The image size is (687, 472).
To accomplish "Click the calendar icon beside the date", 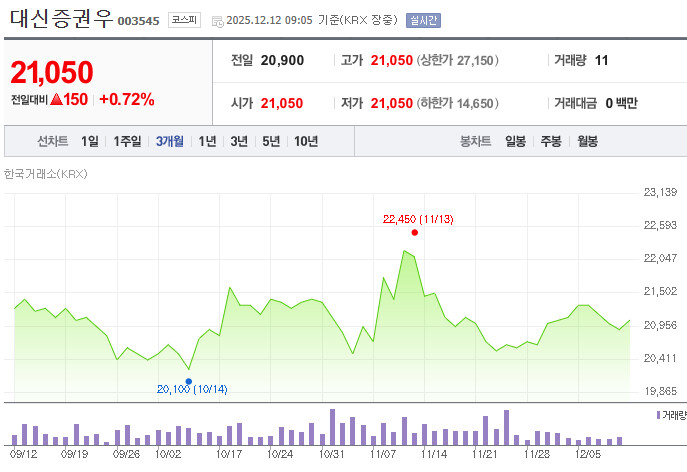I will pyautogui.click(x=217, y=21).
